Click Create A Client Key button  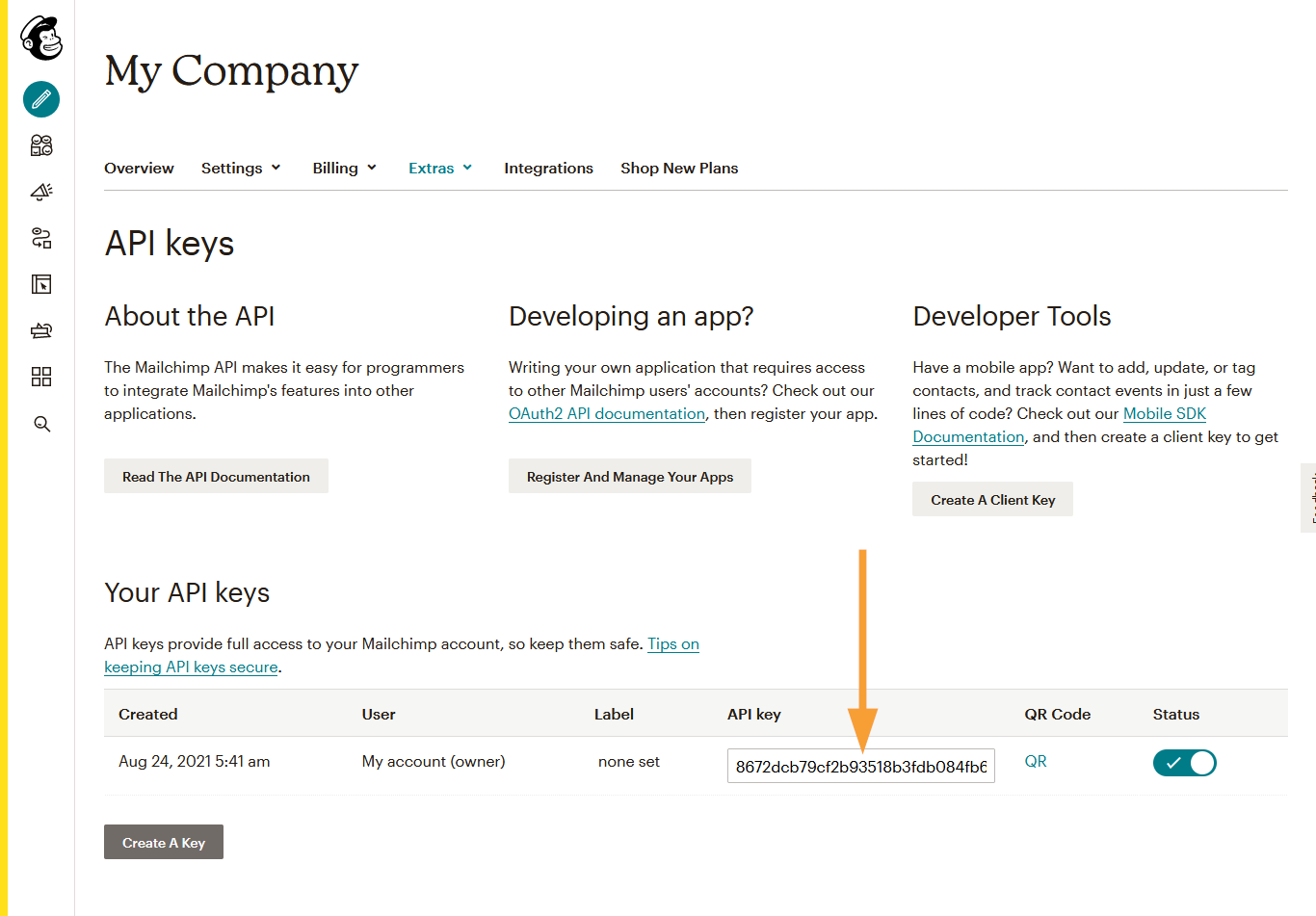992,499
